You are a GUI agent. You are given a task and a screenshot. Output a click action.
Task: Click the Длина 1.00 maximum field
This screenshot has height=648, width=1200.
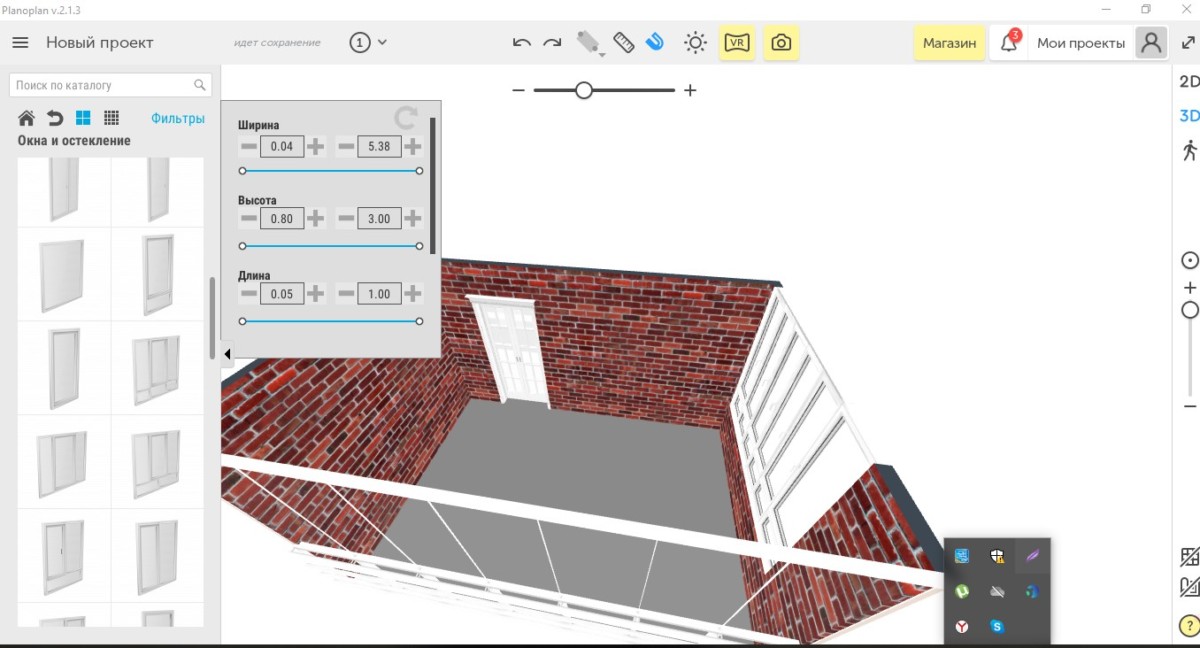(x=379, y=293)
